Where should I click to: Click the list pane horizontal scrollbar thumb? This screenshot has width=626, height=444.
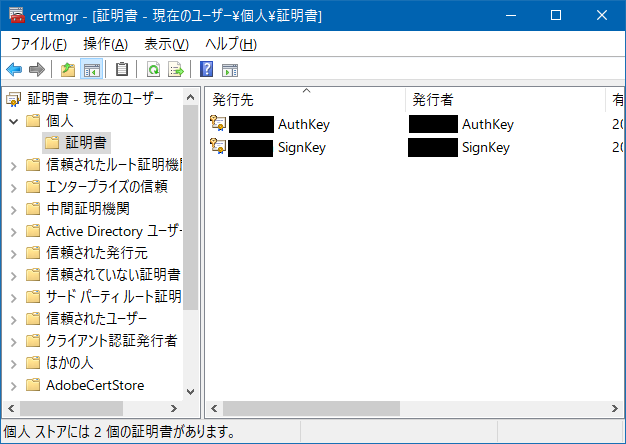[311, 408]
